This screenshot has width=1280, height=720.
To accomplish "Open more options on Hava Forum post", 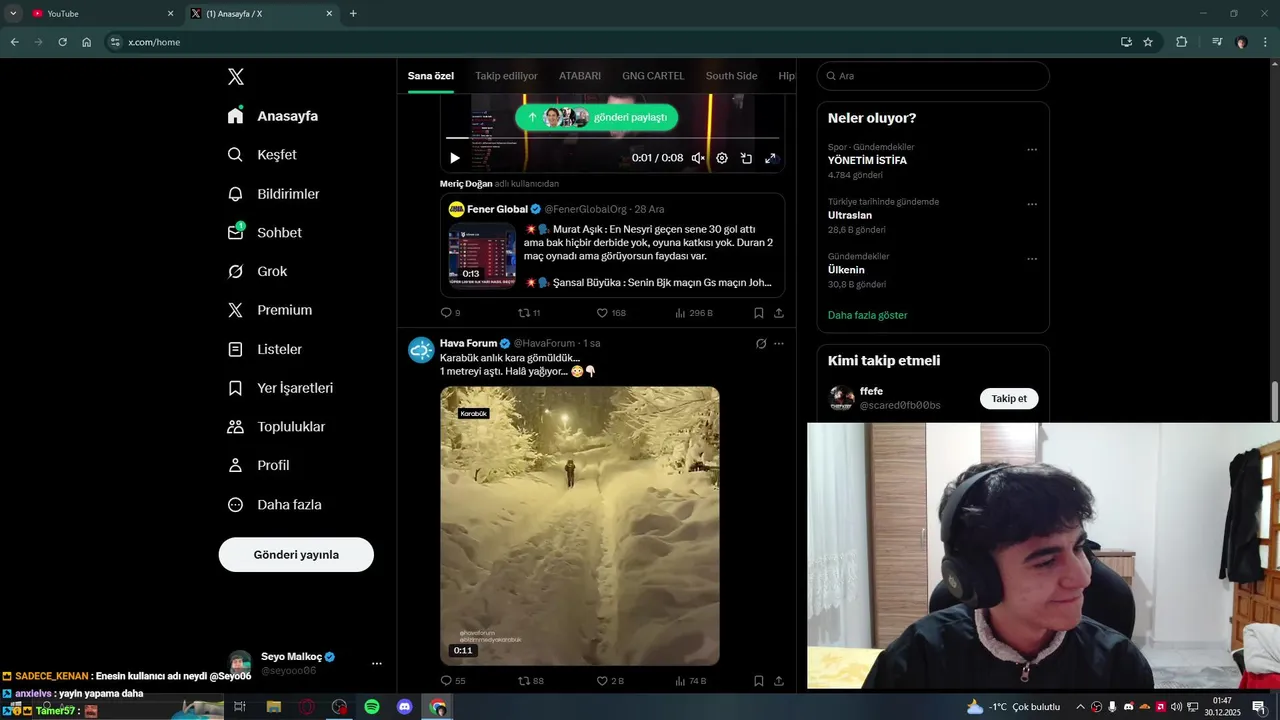I will pyautogui.click(x=779, y=343).
